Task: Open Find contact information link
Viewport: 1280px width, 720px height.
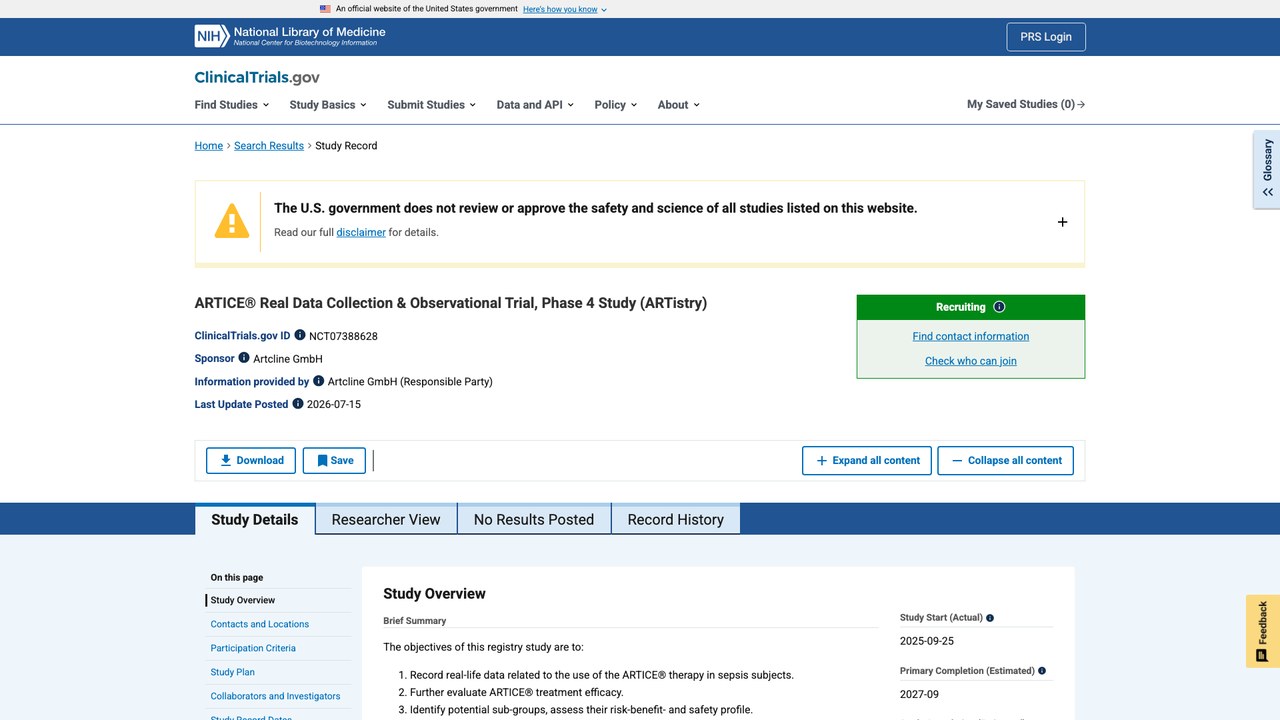Action: pos(971,336)
